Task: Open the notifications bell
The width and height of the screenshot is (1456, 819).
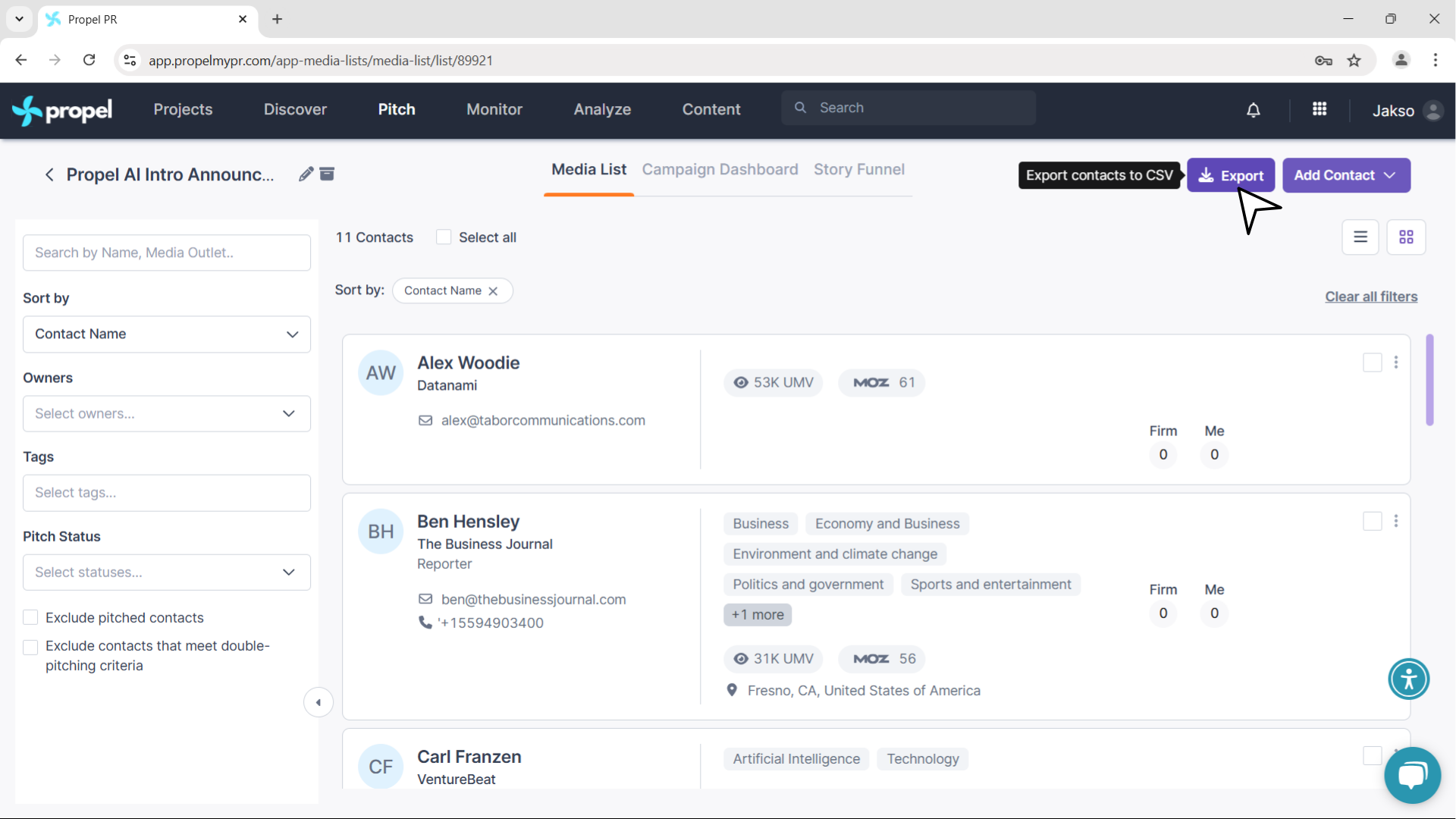Action: (x=1254, y=110)
